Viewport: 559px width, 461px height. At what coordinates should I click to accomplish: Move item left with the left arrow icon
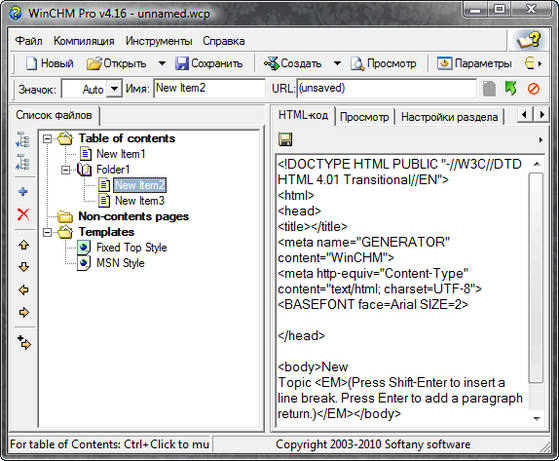coord(24,290)
